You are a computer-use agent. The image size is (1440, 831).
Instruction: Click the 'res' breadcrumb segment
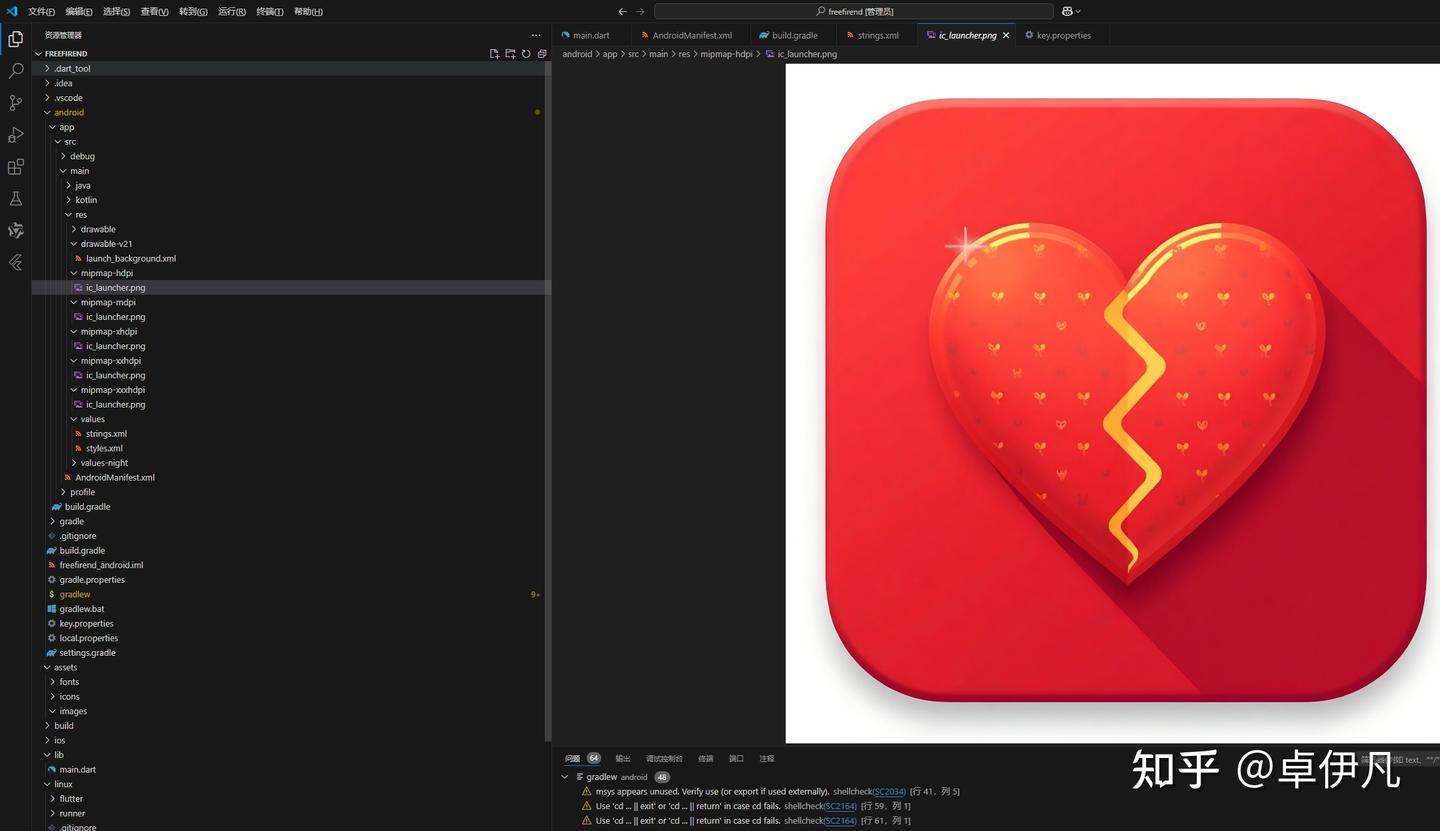tap(684, 54)
